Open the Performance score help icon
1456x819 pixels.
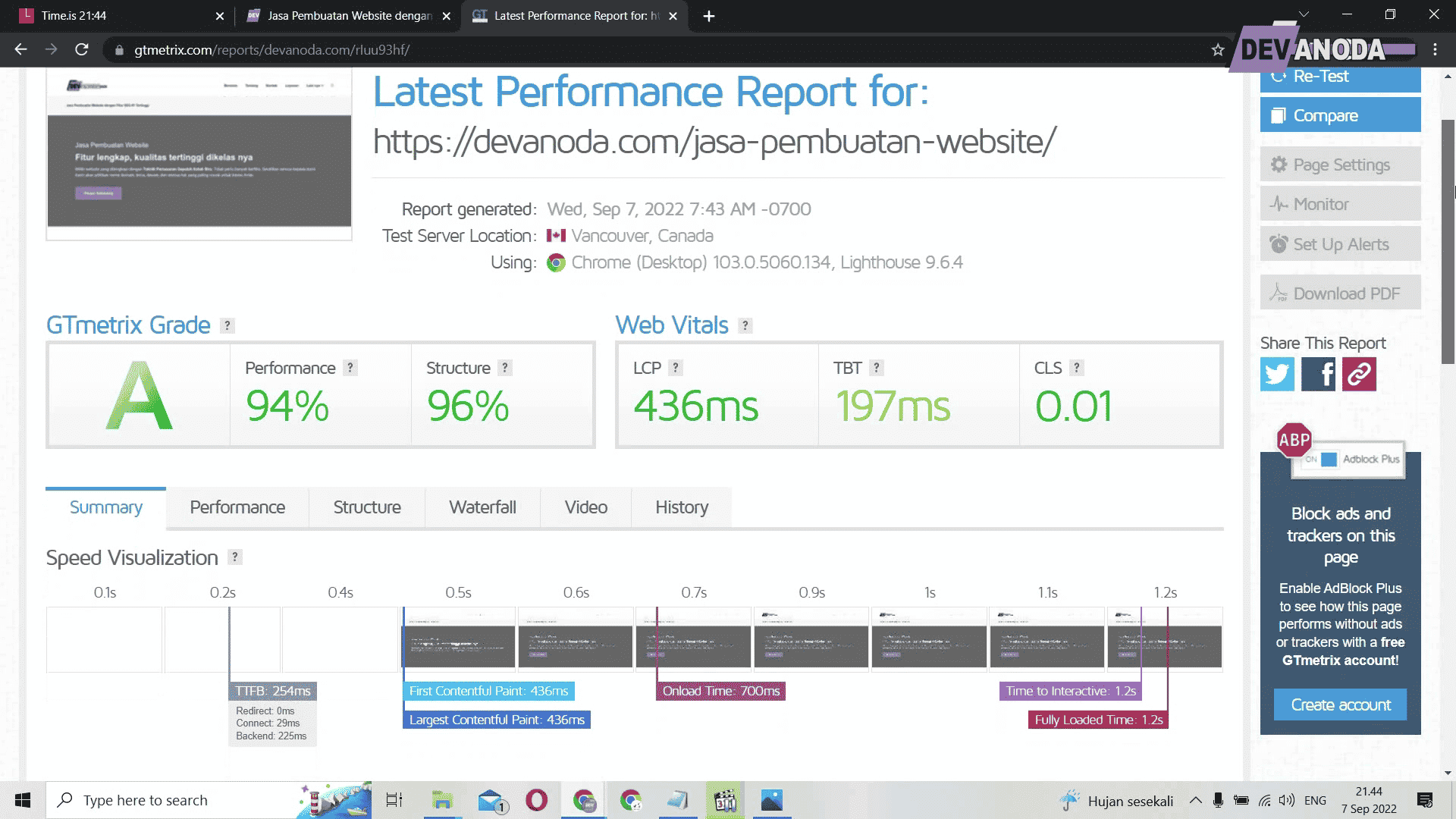tap(350, 368)
